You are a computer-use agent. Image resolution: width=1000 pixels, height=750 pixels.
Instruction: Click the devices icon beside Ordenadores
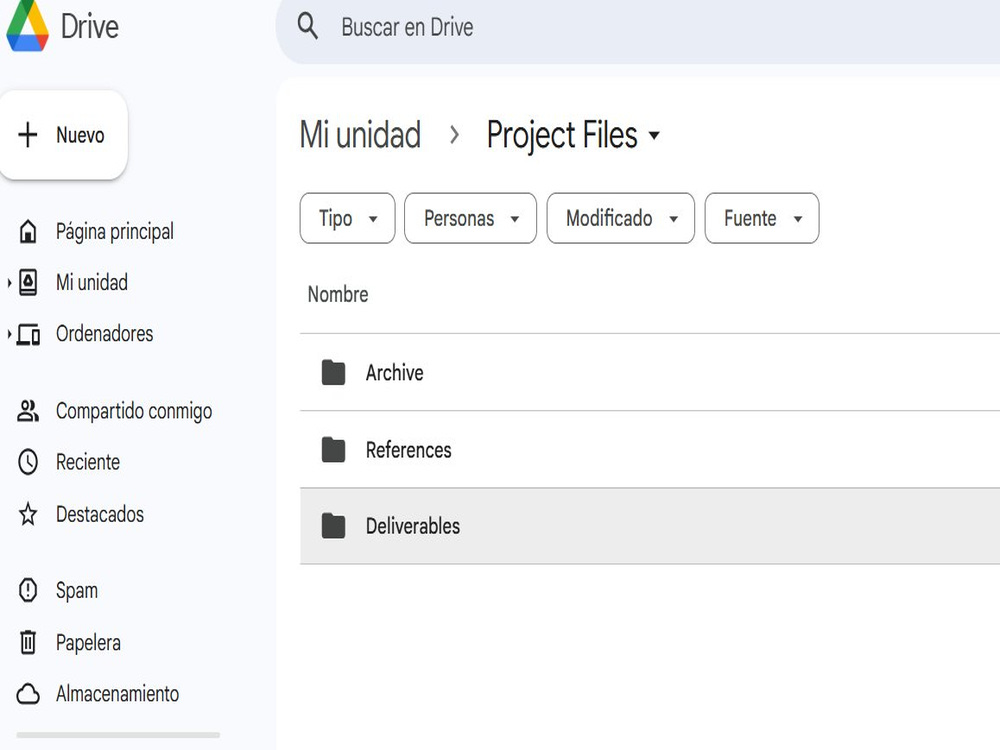coord(28,334)
